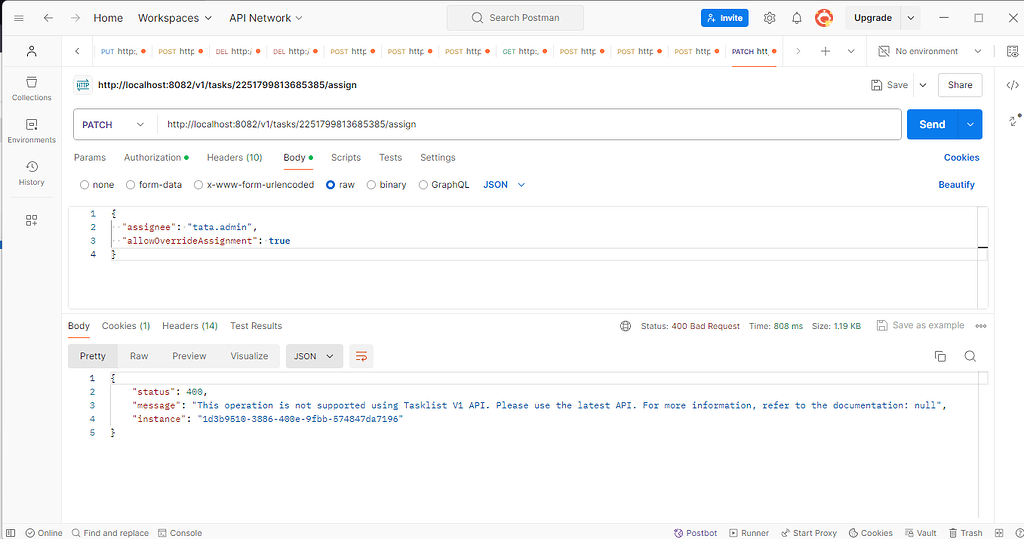Open the hamburger menu icon
The image size is (1024, 539).
click(x=19, y=18)
